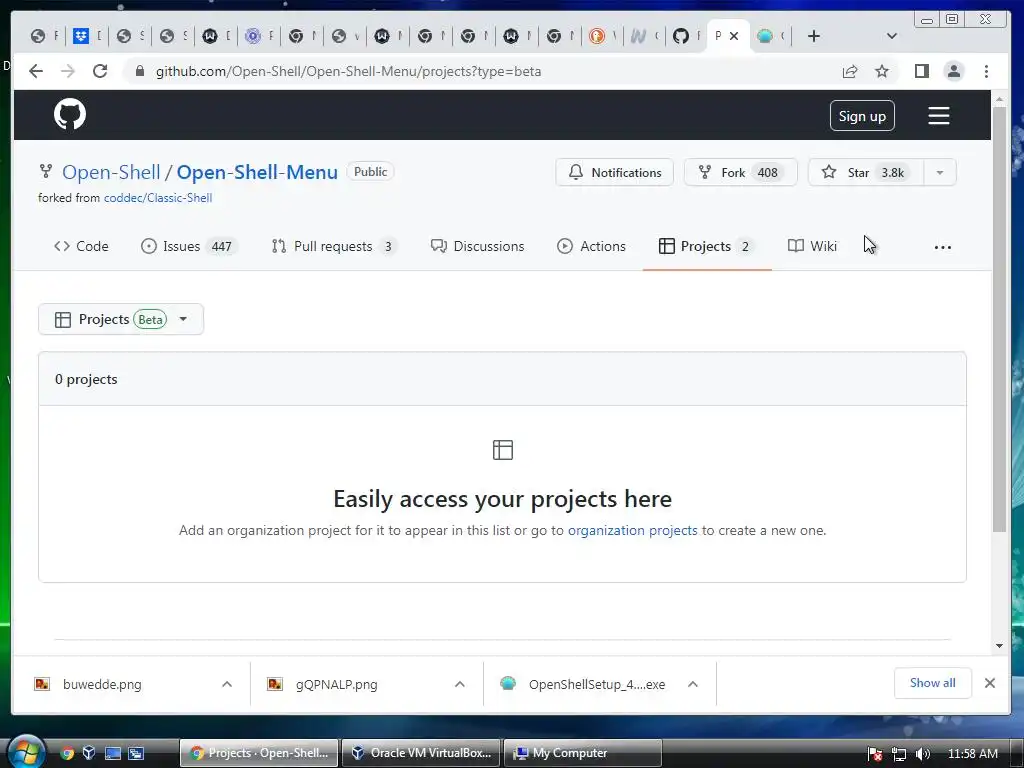Expand options for buwedde.png download
Image resolution: width=1024 pixels, height=768 pixels.
click(x=227, y=684)
